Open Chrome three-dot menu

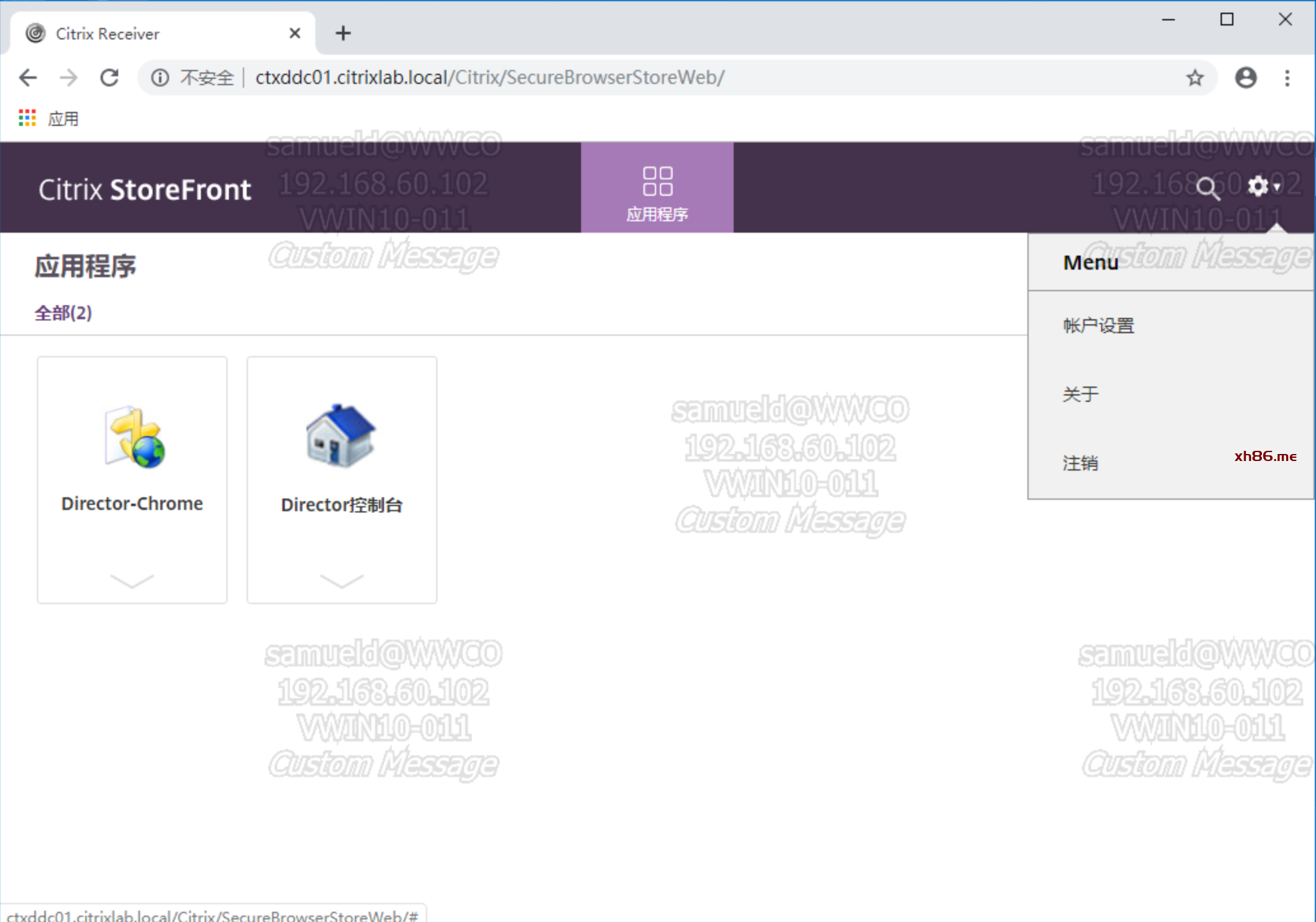(1287, 78)
